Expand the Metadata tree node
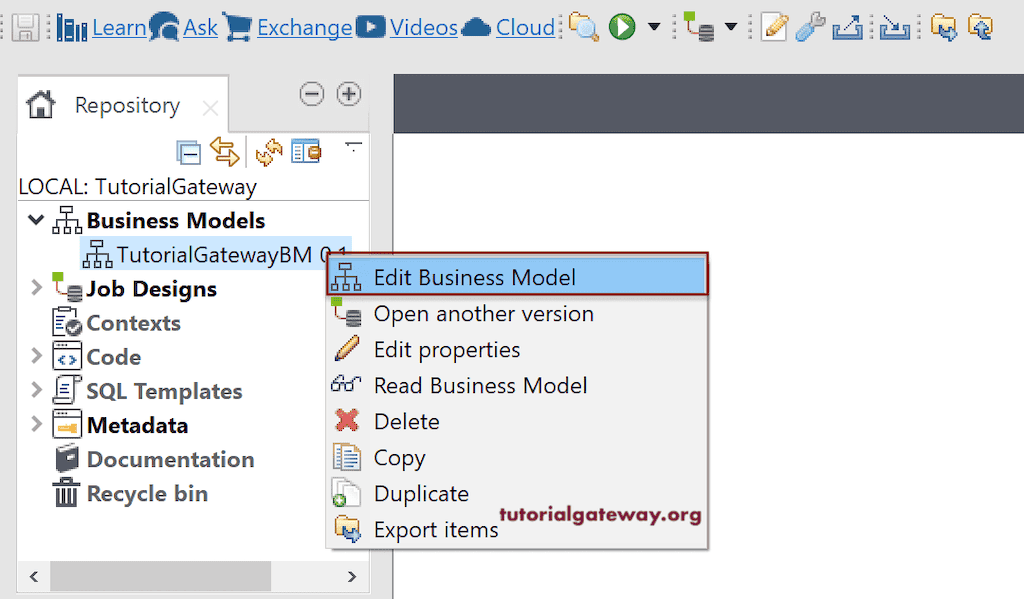The height and width of the screenshot is (599, 1024). click(37, 424)
